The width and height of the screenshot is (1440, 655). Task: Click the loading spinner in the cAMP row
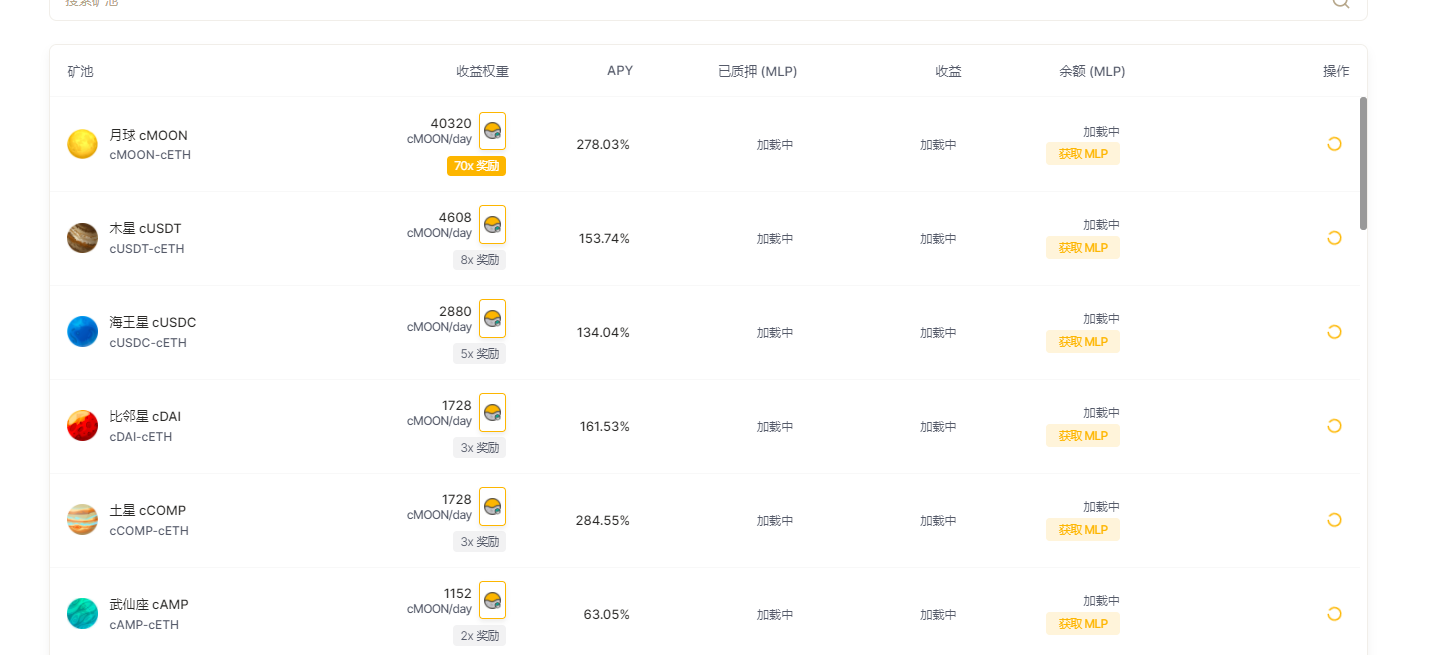(x=1334, y=614)
